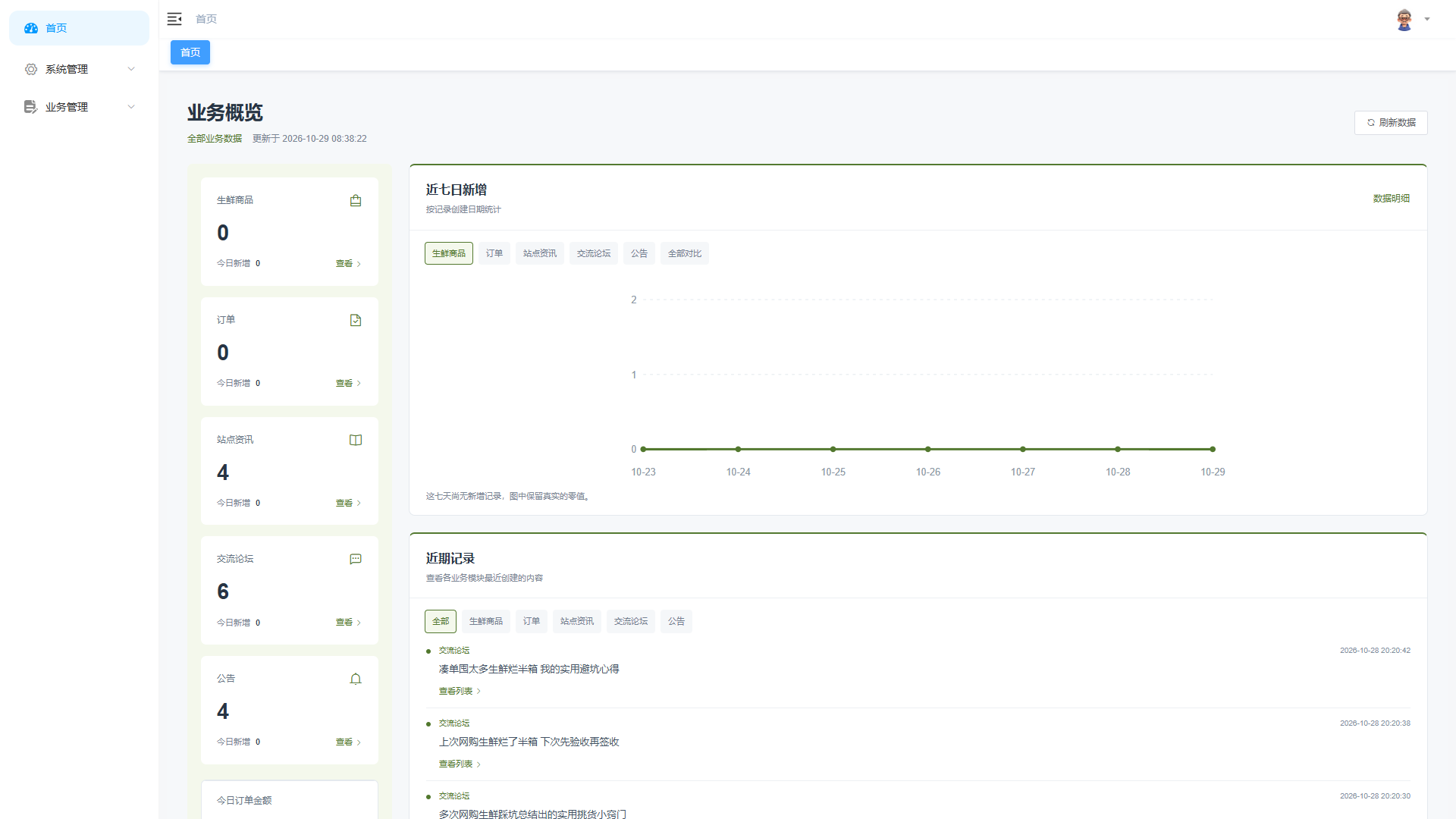
Task: Click the document icon for 业务管理
Action: (31, 107)
